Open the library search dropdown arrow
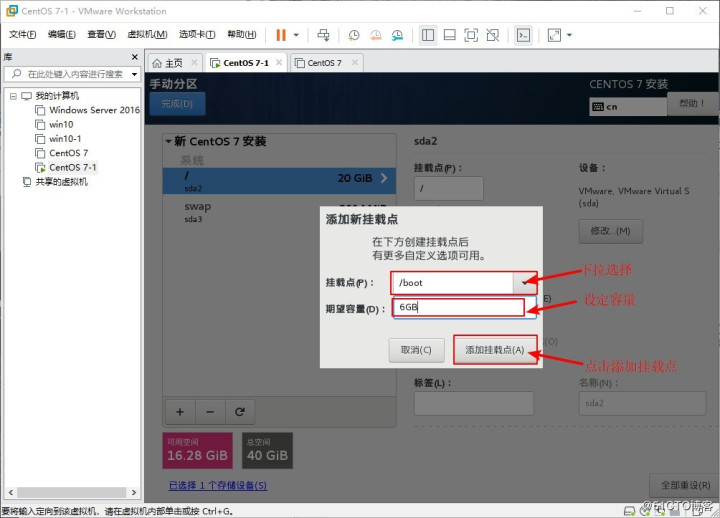The height and width of the screenshot is (518, 720). (x=134, y=74)
